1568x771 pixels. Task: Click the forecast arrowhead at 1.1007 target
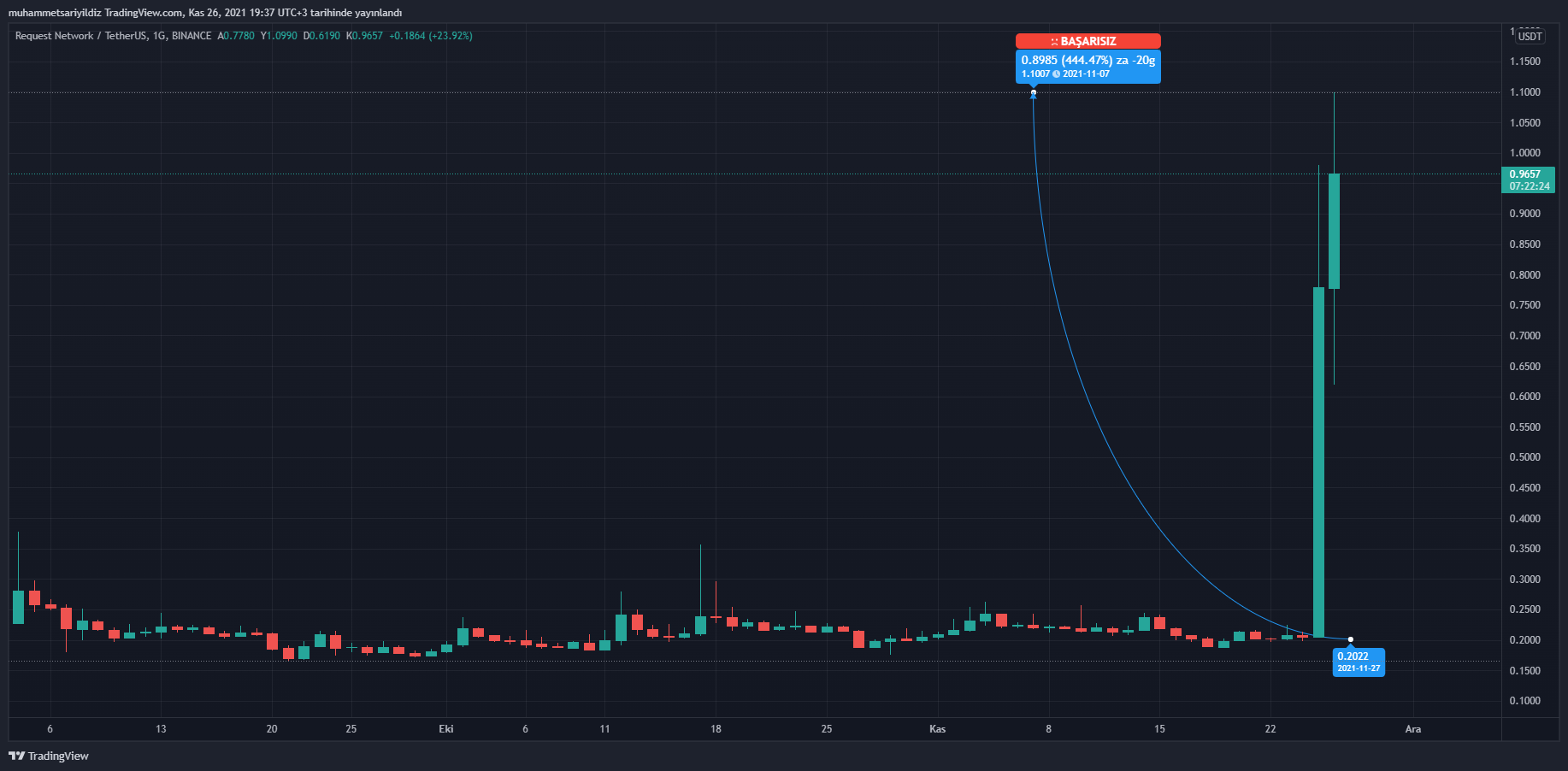click(1034, 94)
